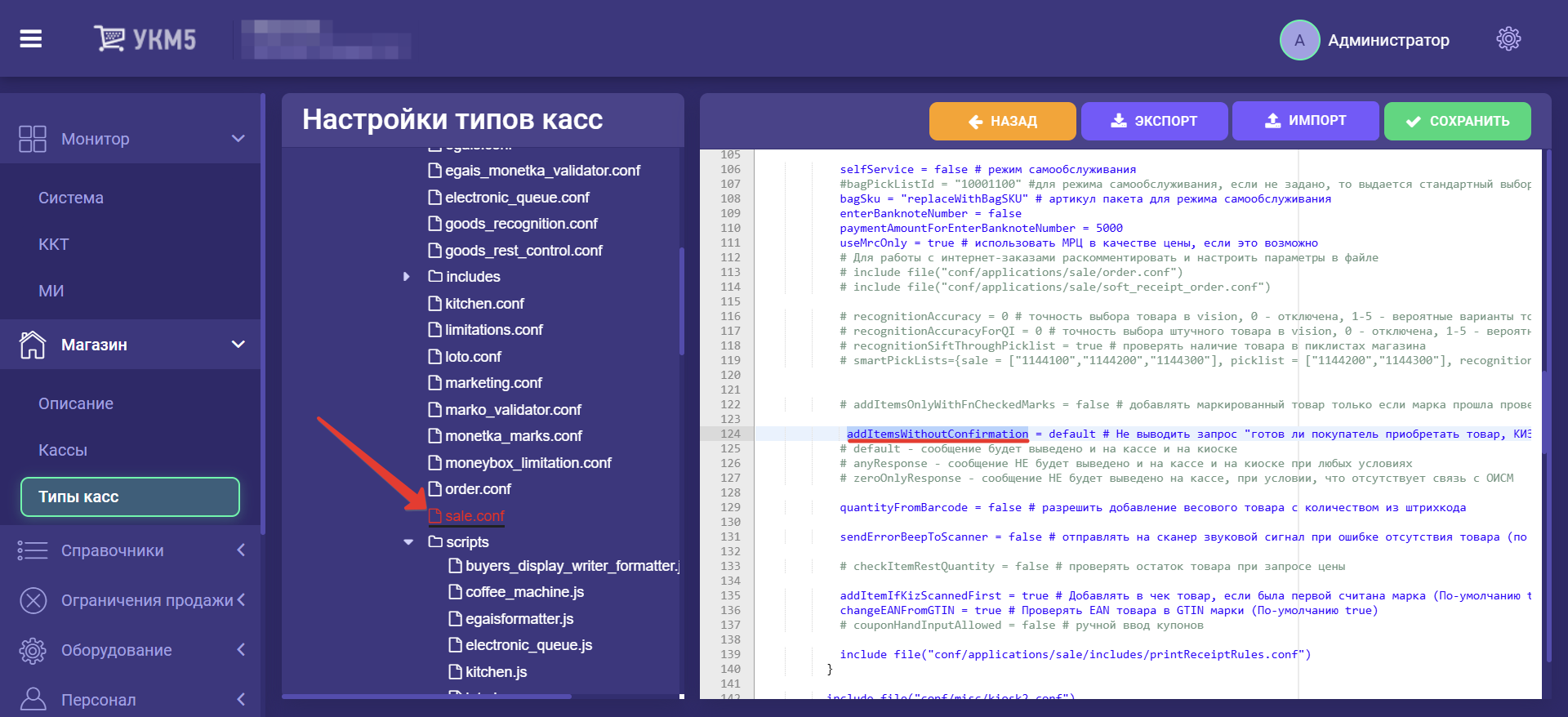Open the hamburger navigation menu
This screenshot has height=717, width=1568.
[31, 38]
